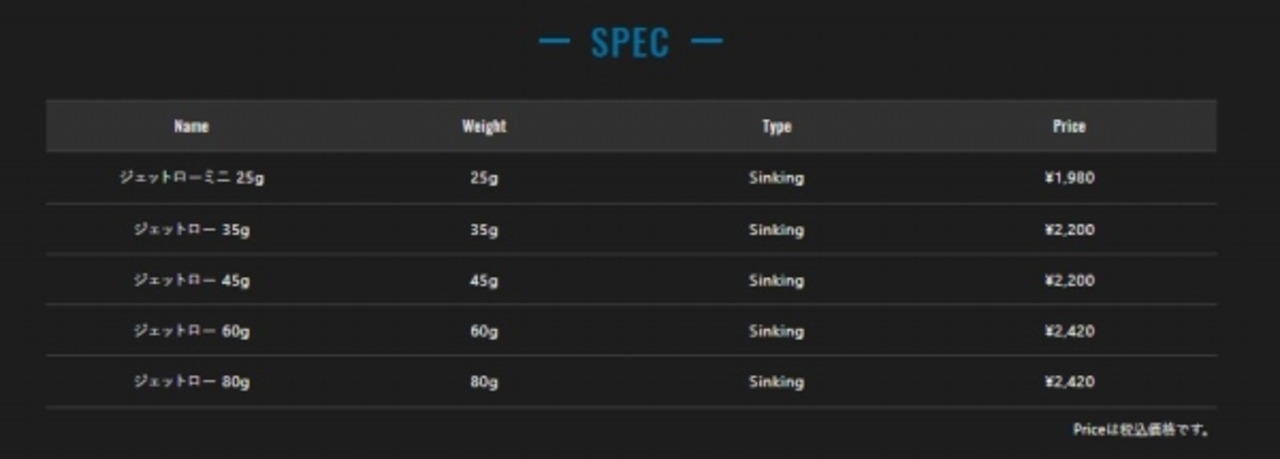Click the 25g value in Weight column

[x=484, y=178]
